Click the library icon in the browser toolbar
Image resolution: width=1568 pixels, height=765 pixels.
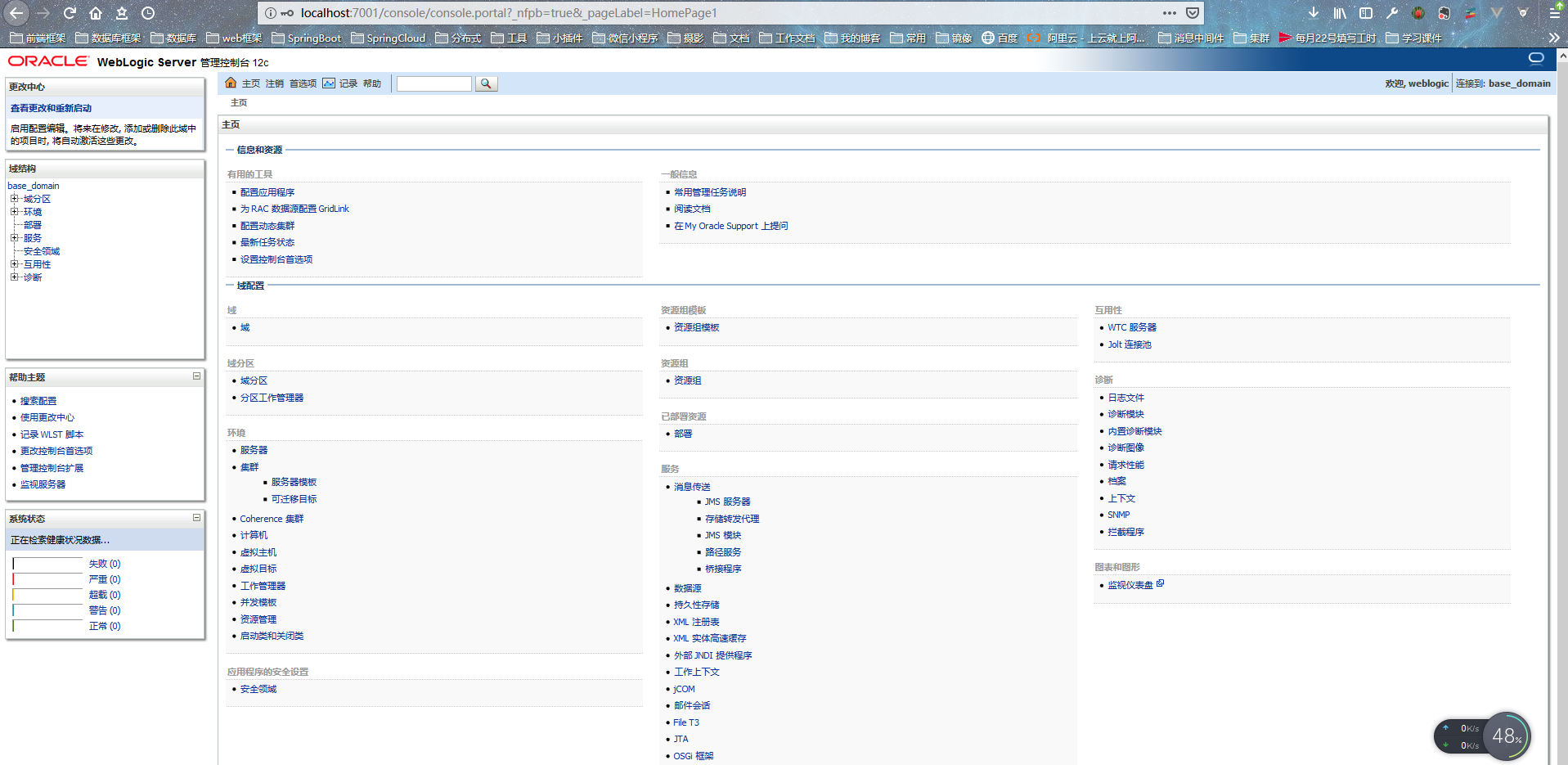(1338, 12)
